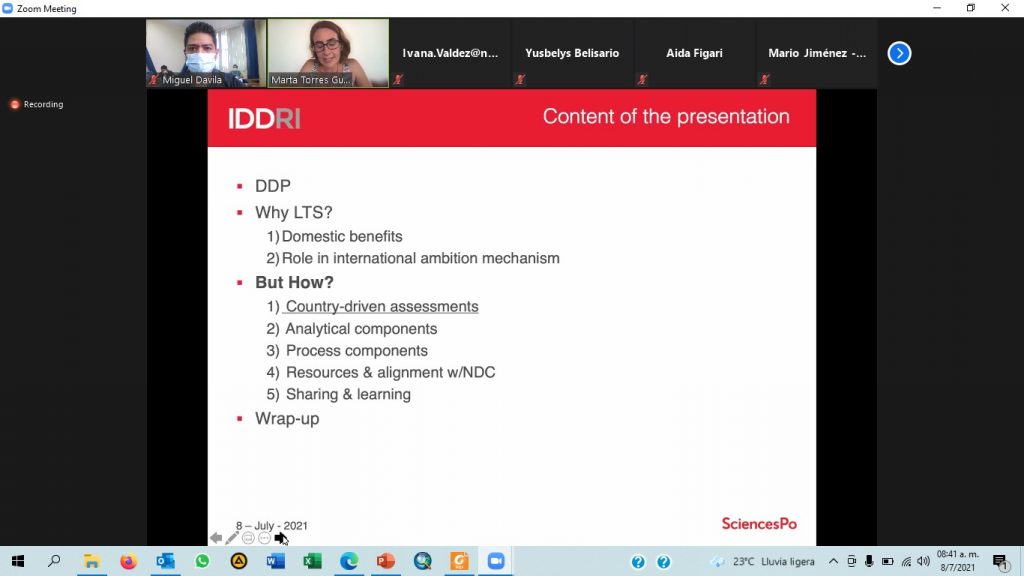Viewport: 1024px width, 576px height.
Task: Open Firefox from the taskbar
Action: point(128,562)
